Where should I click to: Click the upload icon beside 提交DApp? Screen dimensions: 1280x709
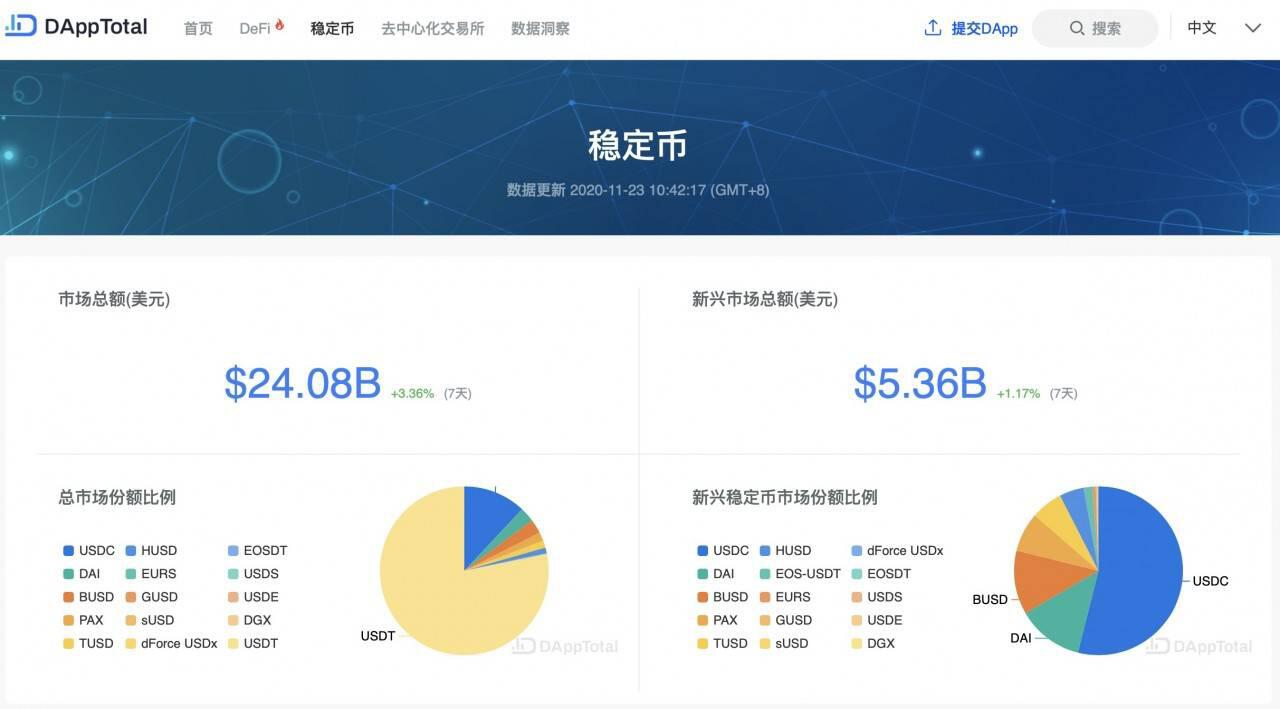(933, 28)
